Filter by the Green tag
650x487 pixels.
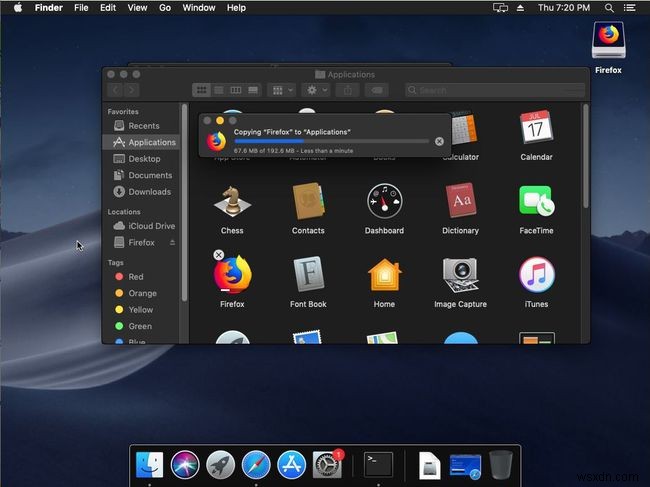[x=141, y=326]
